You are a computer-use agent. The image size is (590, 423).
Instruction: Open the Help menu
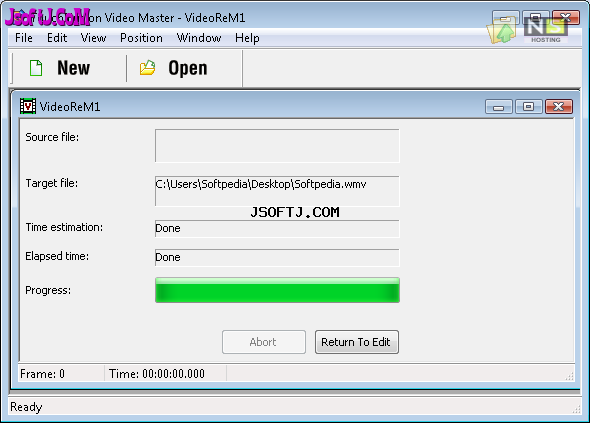click(x=247, y=38)
